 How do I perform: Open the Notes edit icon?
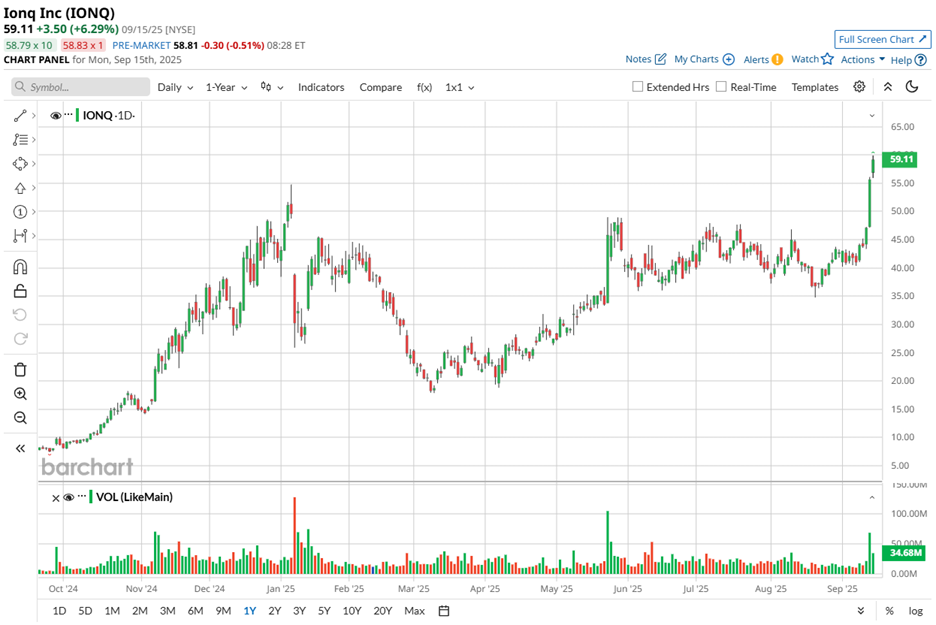pyautogui.click(x=660, y=59)
